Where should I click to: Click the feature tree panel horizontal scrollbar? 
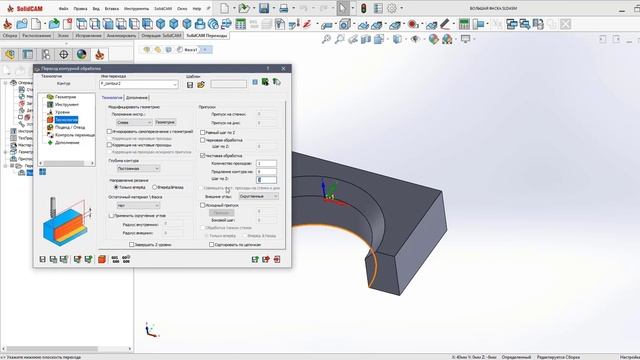67,349
